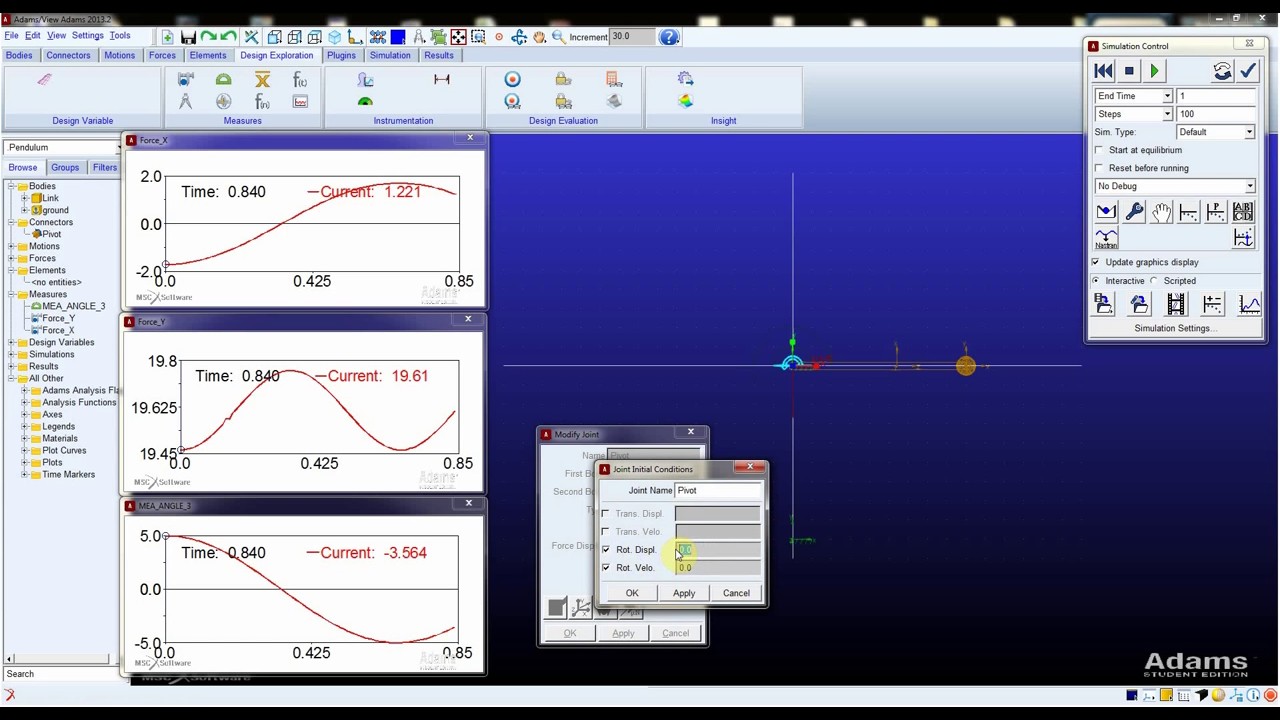Image resolution: width=1280 pixels, height=720 pixels.
Task: Collapse the Connectors tree node
Action: point(11,222)
